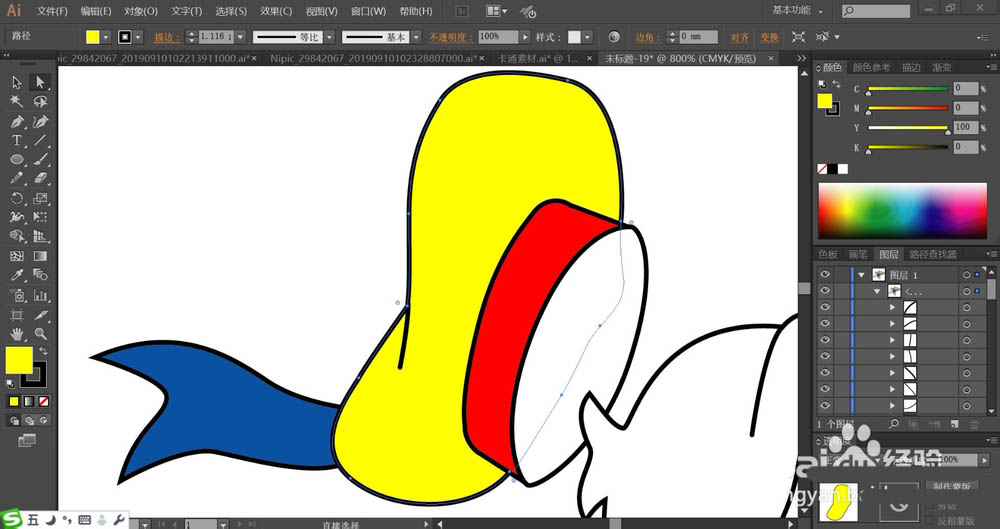
Task: Open the 等比 stroke profile dropdown
Action: point(329,37)
